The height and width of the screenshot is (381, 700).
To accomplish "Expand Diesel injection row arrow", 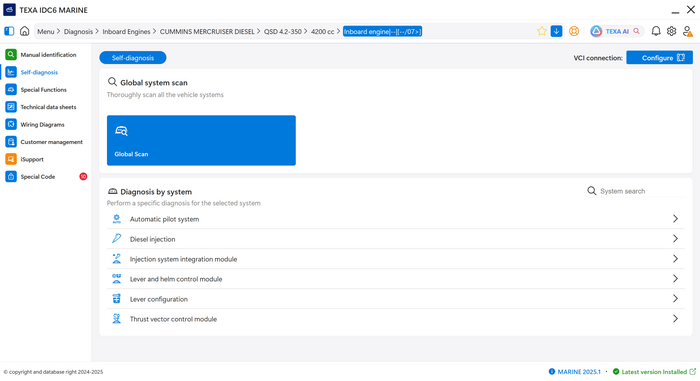I will [x=675, y=239].
